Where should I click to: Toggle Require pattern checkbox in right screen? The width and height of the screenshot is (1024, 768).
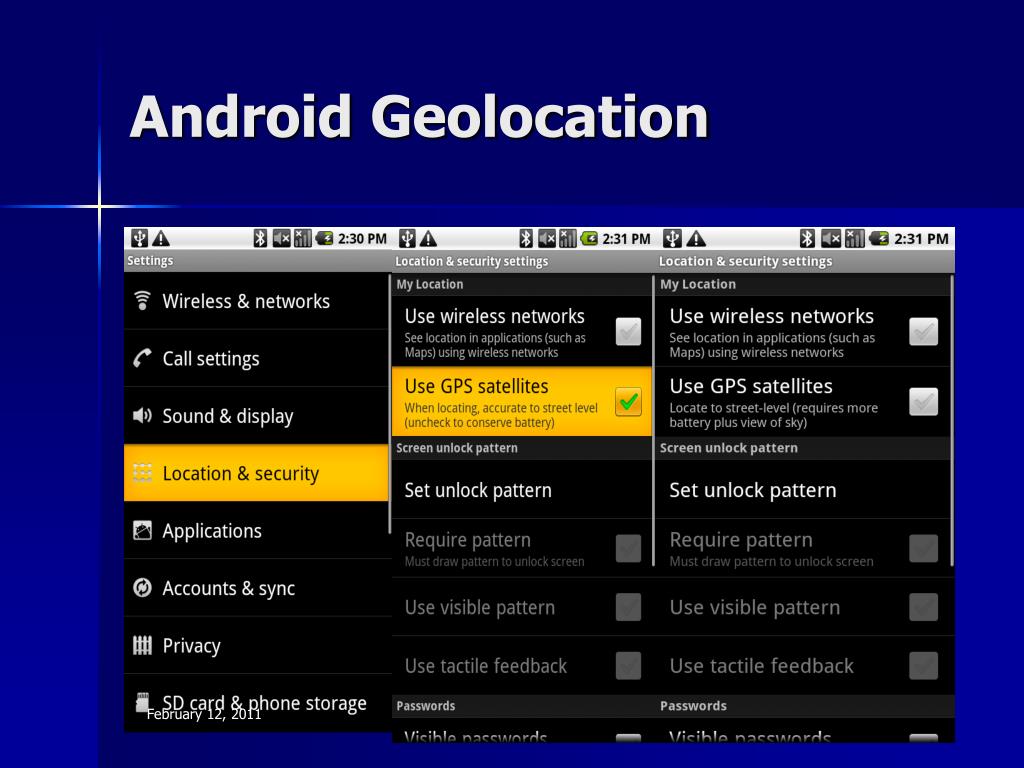[923, 549]
